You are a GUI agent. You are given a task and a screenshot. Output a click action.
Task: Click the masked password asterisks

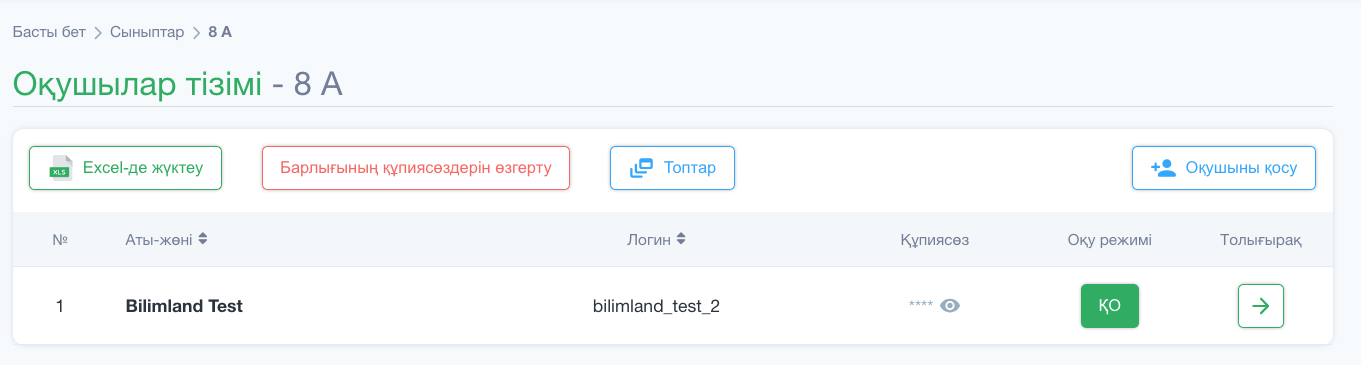pyautogui.click(x=921, y=305)
